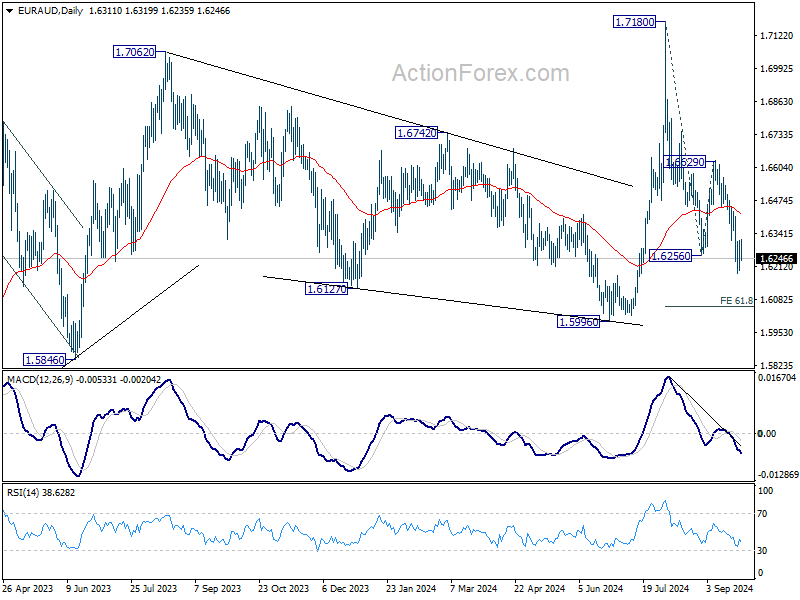Click the MACD -0.012869 scale value
Screen dimensions: 800x600
tap(778, 474)
